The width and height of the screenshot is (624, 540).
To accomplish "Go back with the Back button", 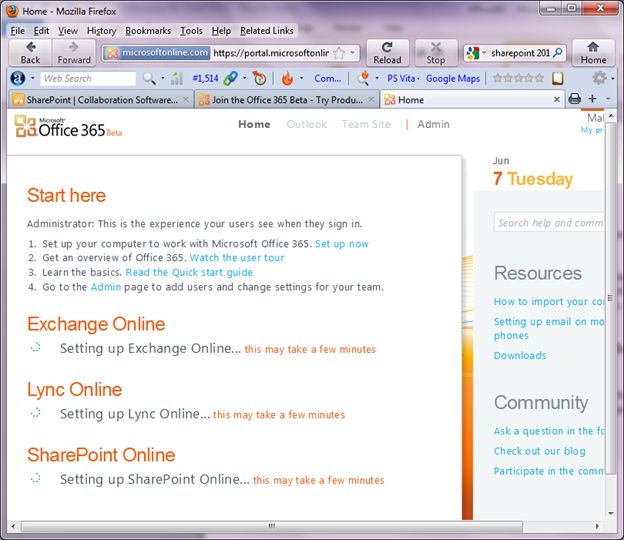I will 30,53.
